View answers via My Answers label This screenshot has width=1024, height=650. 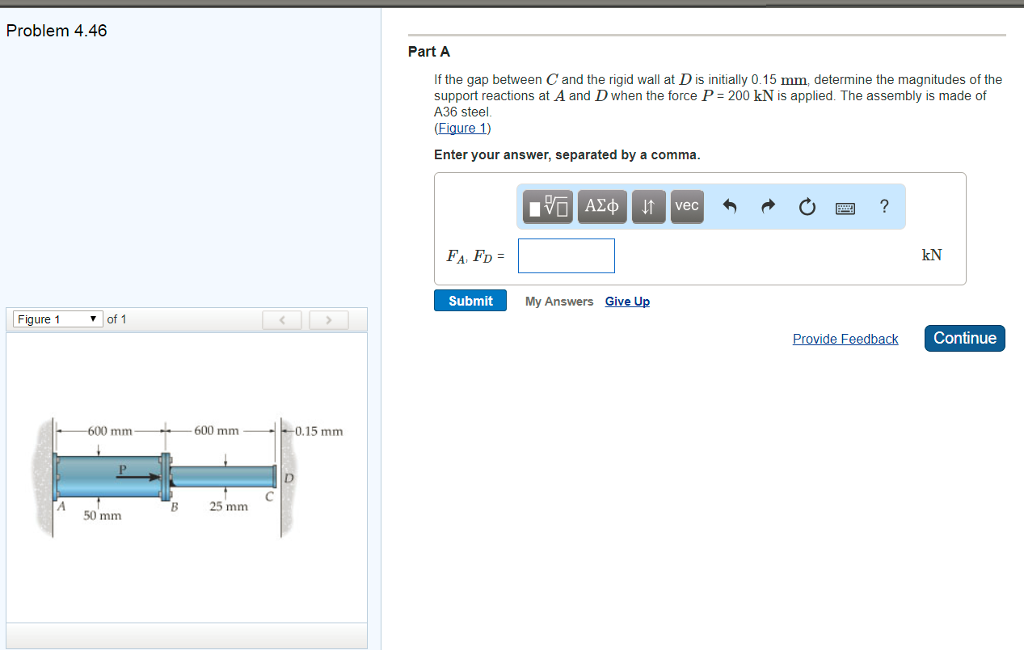click(559, 301)
